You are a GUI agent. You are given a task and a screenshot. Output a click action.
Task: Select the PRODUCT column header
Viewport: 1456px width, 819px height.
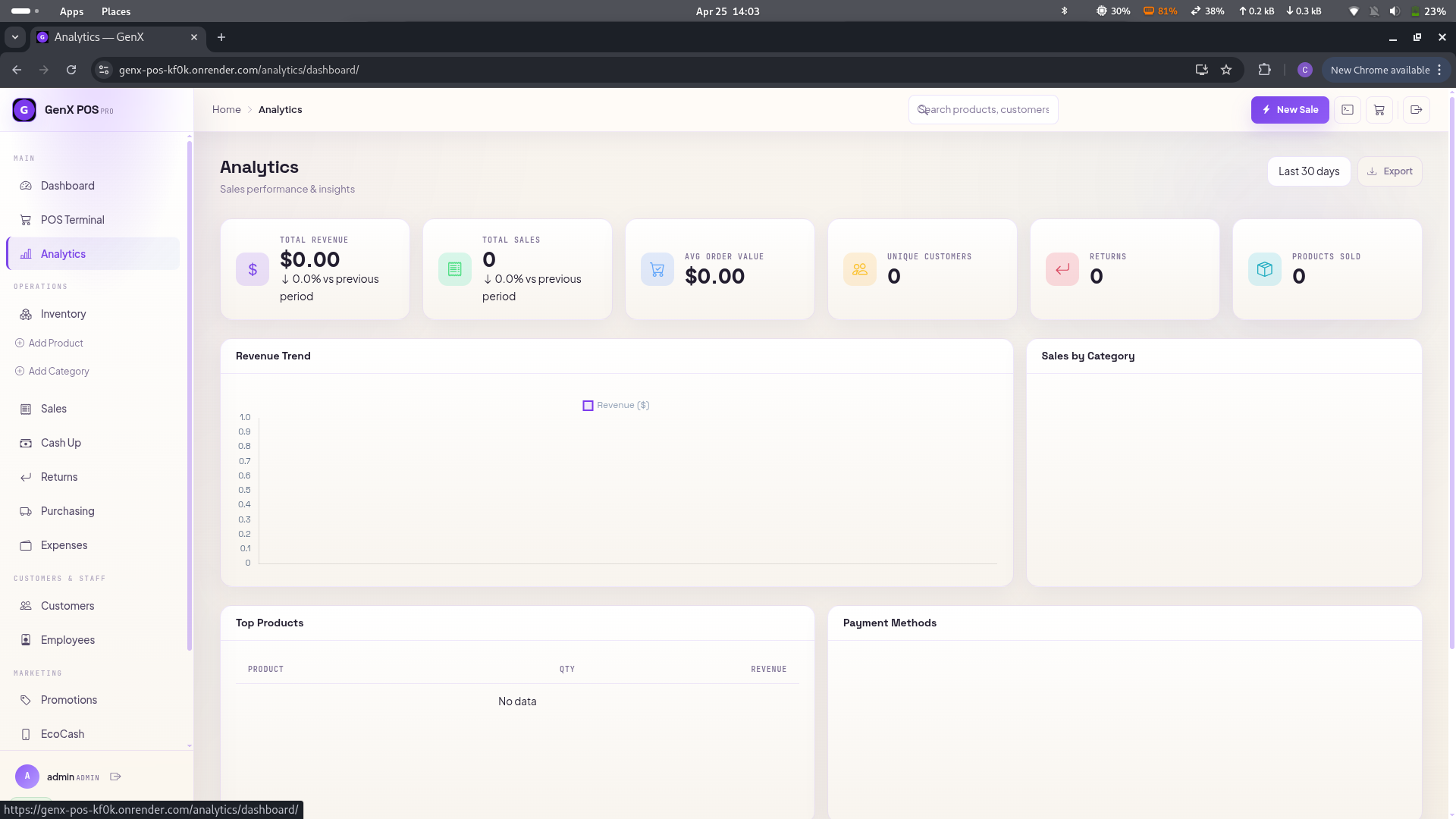coord(265,669)
